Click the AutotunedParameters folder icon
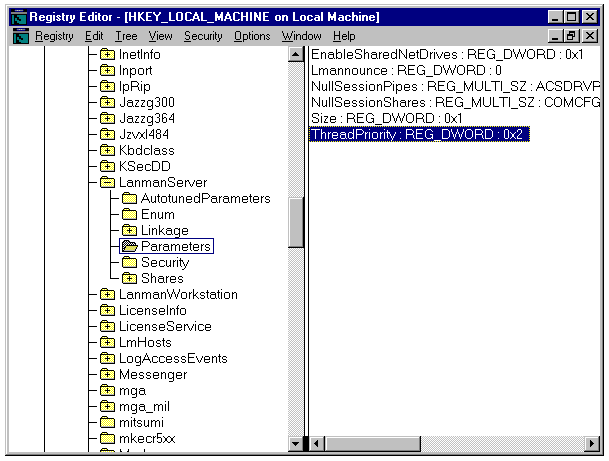The image size is (609, 461). 128,198
